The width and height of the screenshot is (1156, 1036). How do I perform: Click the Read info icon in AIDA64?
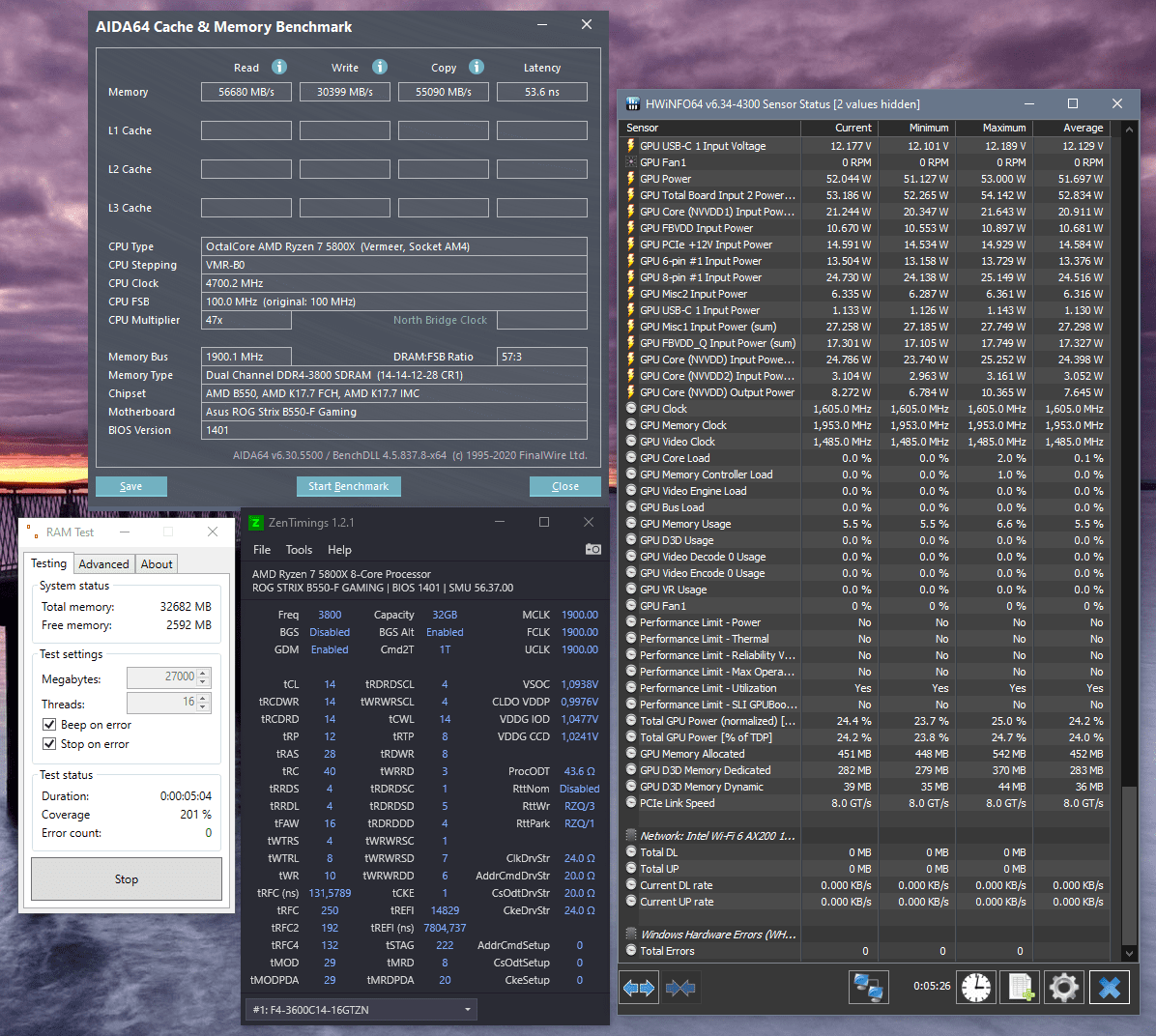point(278,67)
